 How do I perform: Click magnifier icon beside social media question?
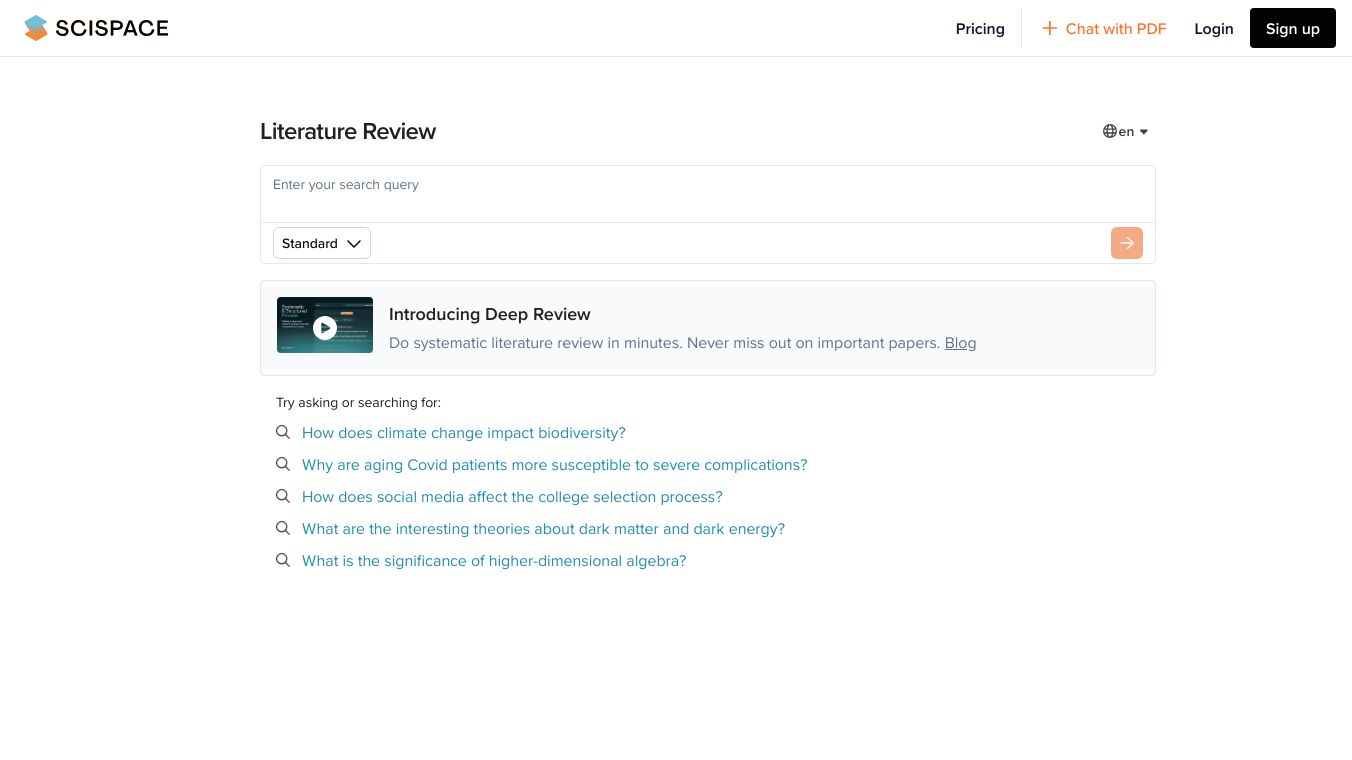coord(283,497)
